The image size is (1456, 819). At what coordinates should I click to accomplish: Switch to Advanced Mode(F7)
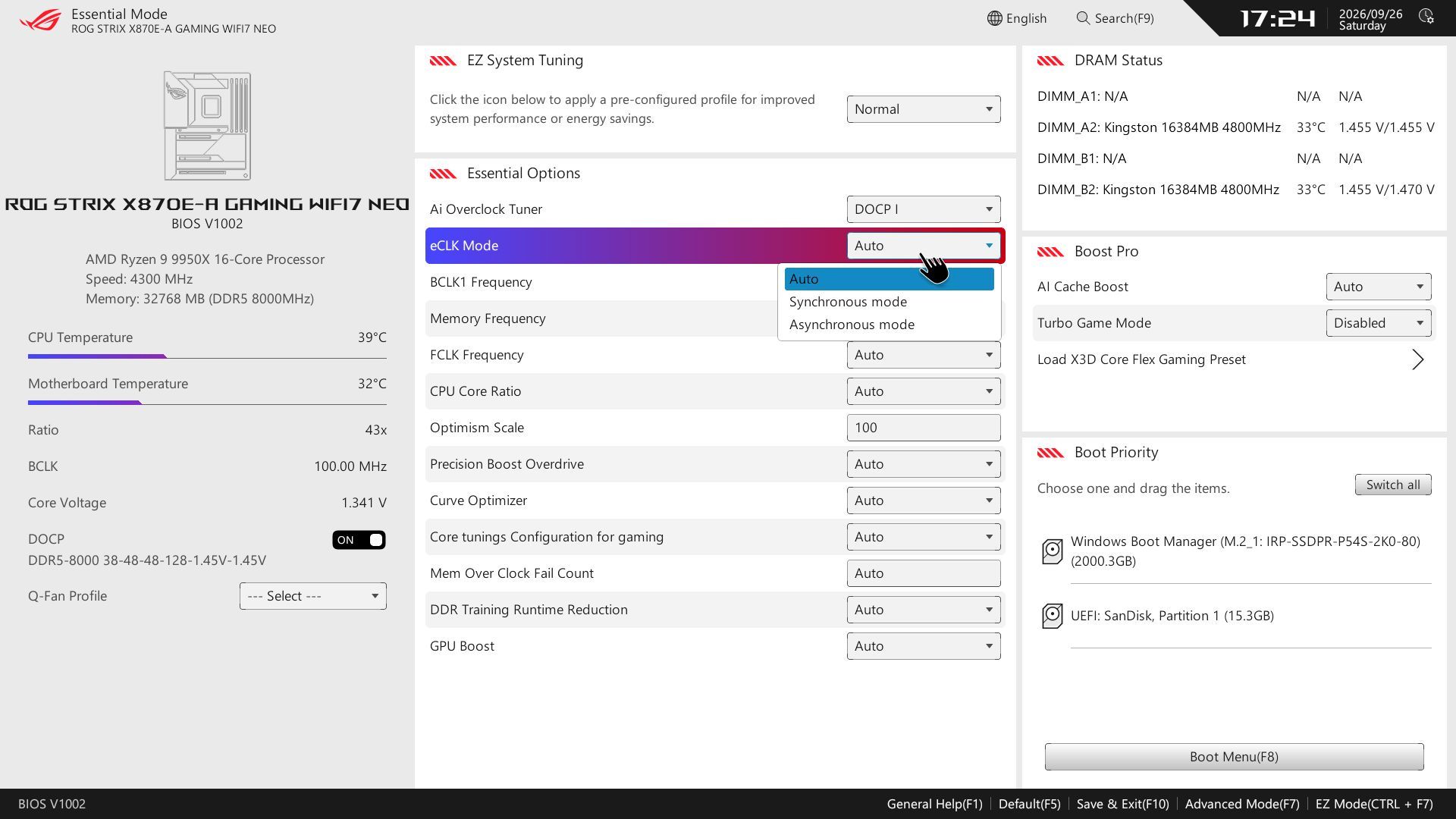[x=1242, y=804]
